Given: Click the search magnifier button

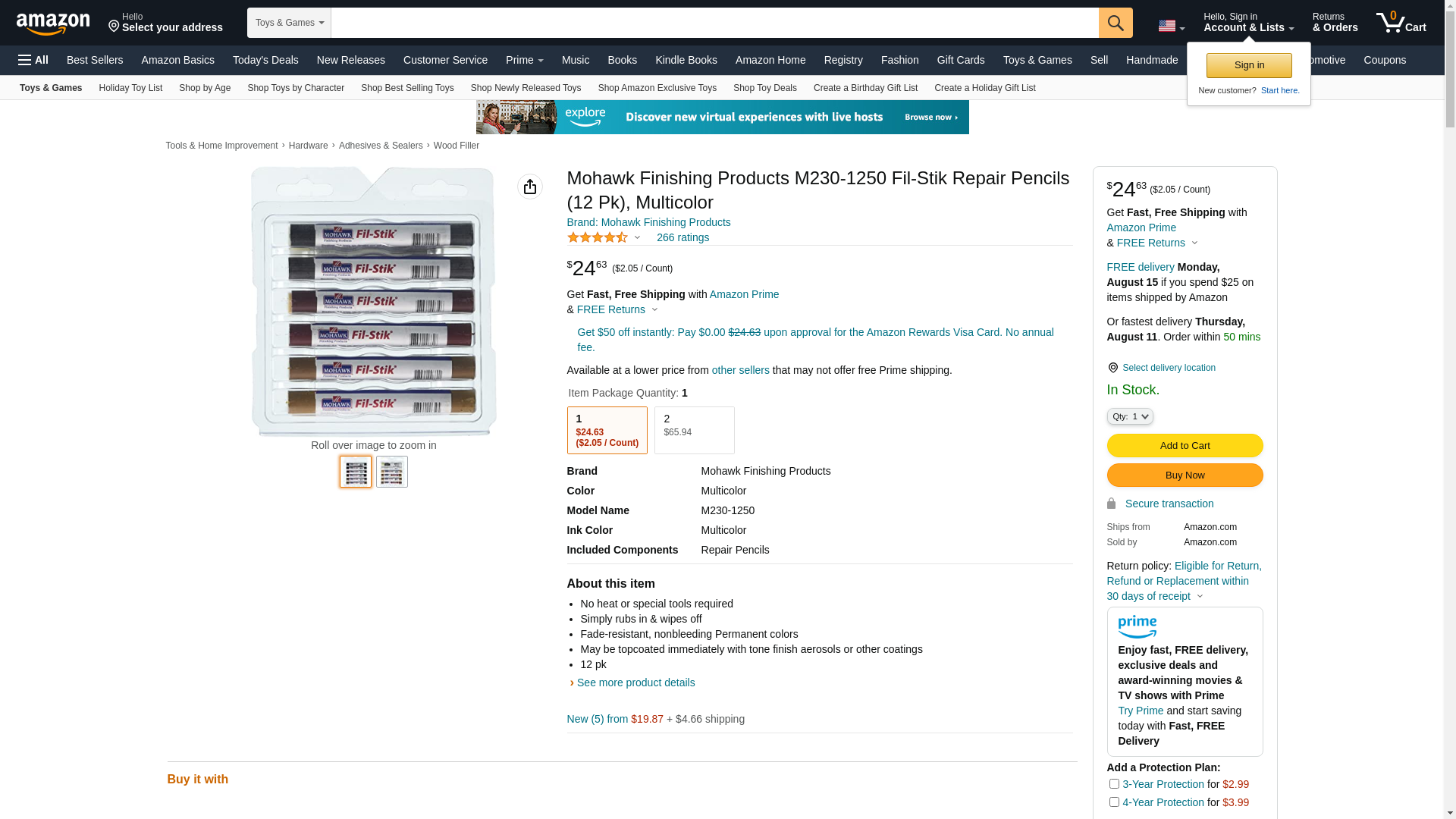Looking at the screenshot, I should [x=1116, y=23].
